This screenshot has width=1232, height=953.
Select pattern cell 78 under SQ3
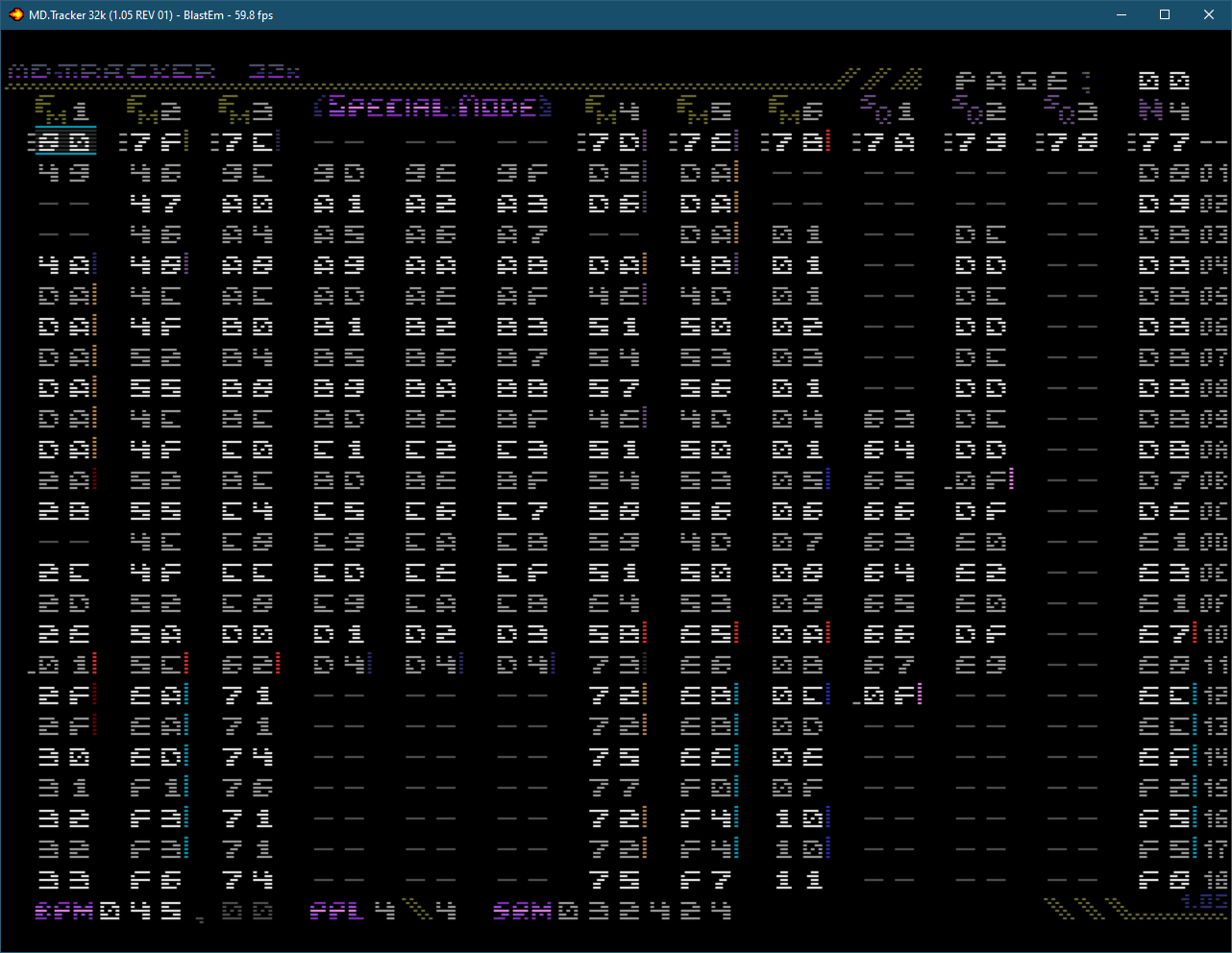pos(1072,142)
